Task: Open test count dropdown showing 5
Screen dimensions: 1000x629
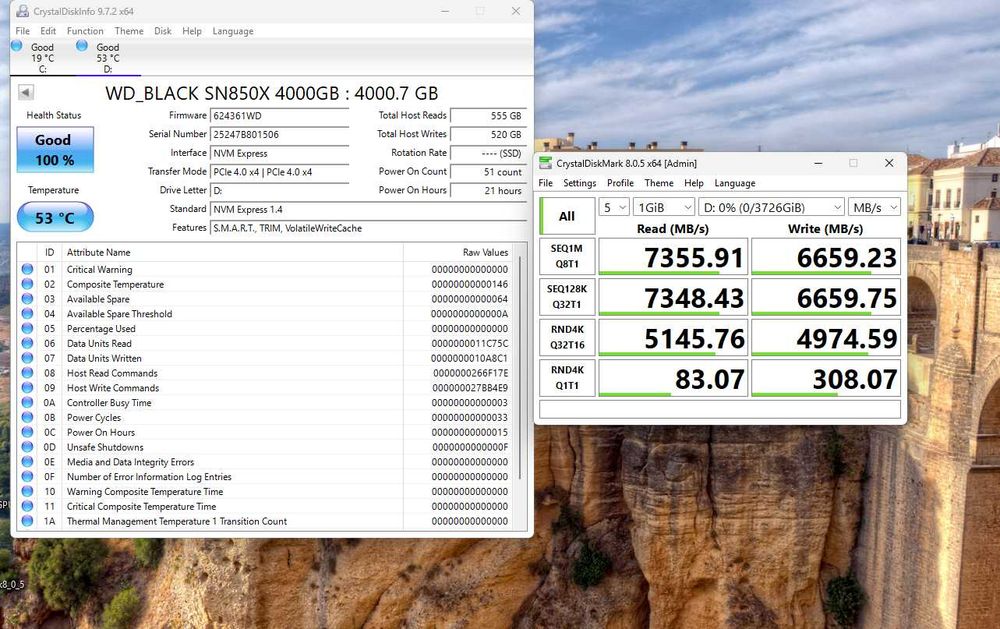Action: coord(614,207)
